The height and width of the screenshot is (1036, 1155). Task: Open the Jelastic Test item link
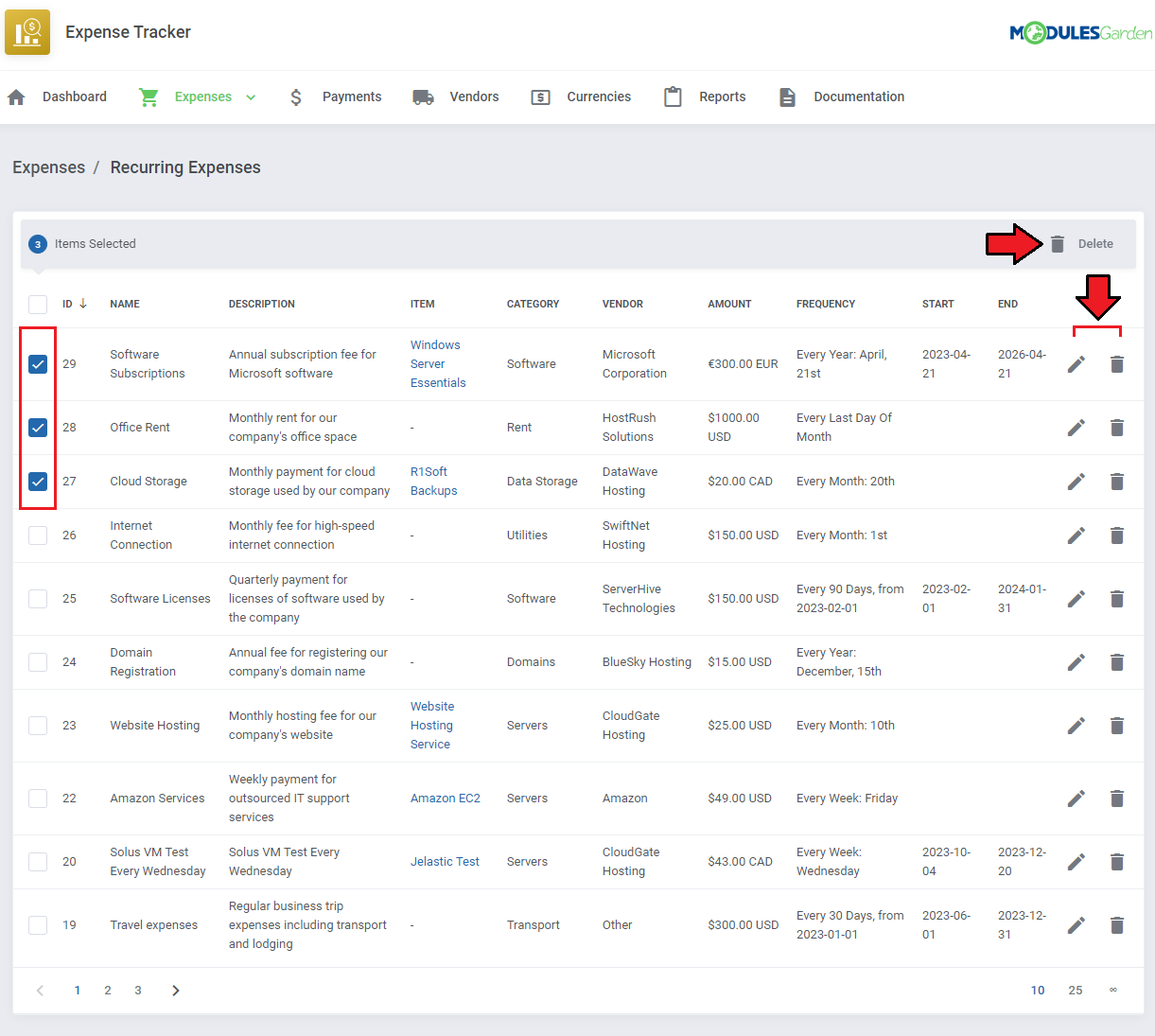(x=445, y=862)
